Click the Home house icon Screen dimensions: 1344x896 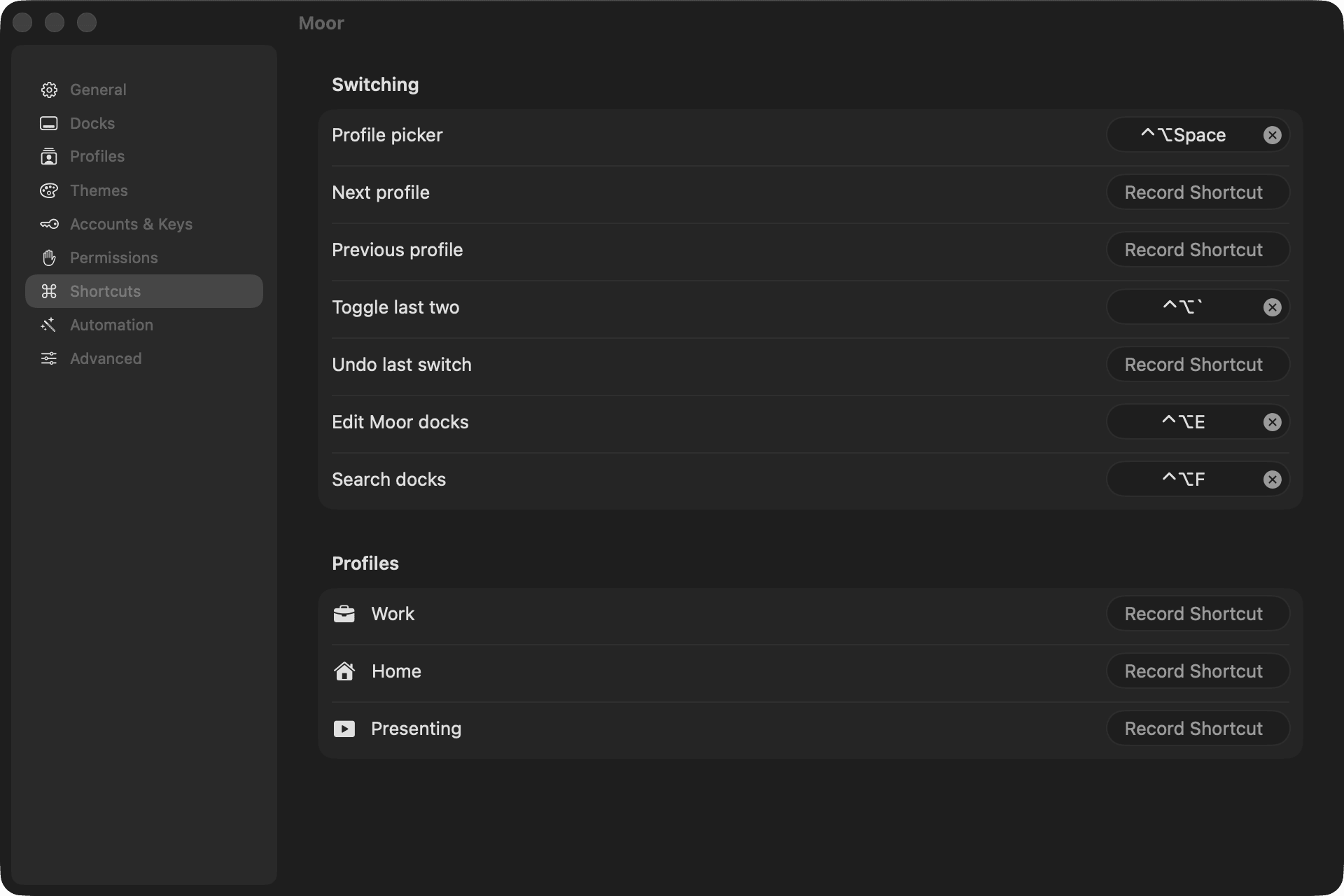[x=344, y=671]
